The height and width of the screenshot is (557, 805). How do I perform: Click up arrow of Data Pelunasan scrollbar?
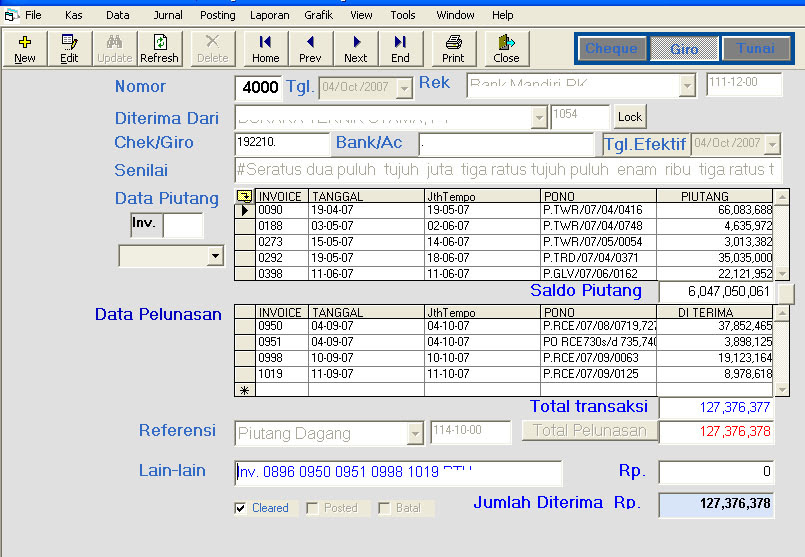pyautogui.click(x=781, y=313)
